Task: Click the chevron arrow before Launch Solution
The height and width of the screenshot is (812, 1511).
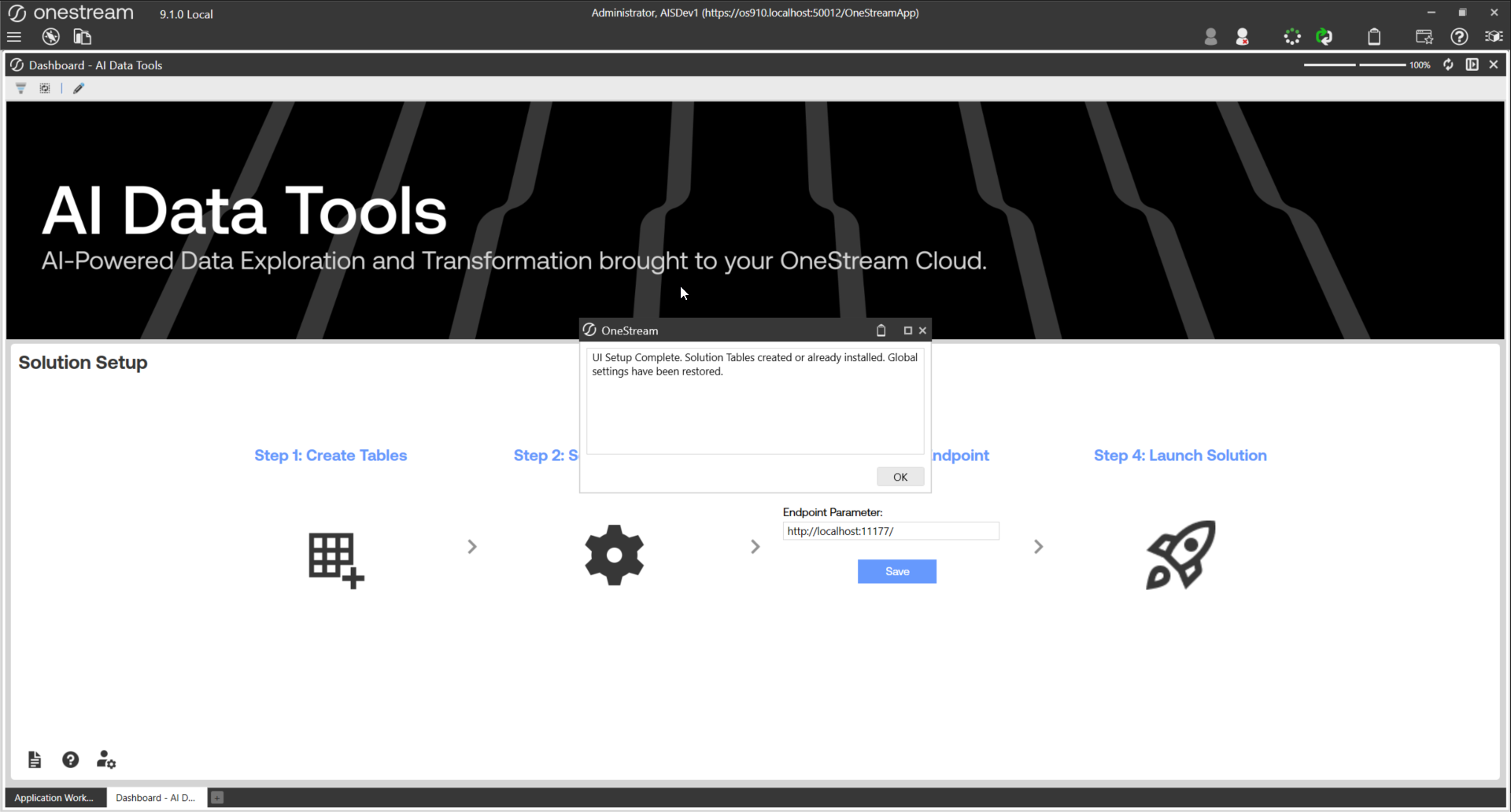Action: click(x=1039, y=547)
